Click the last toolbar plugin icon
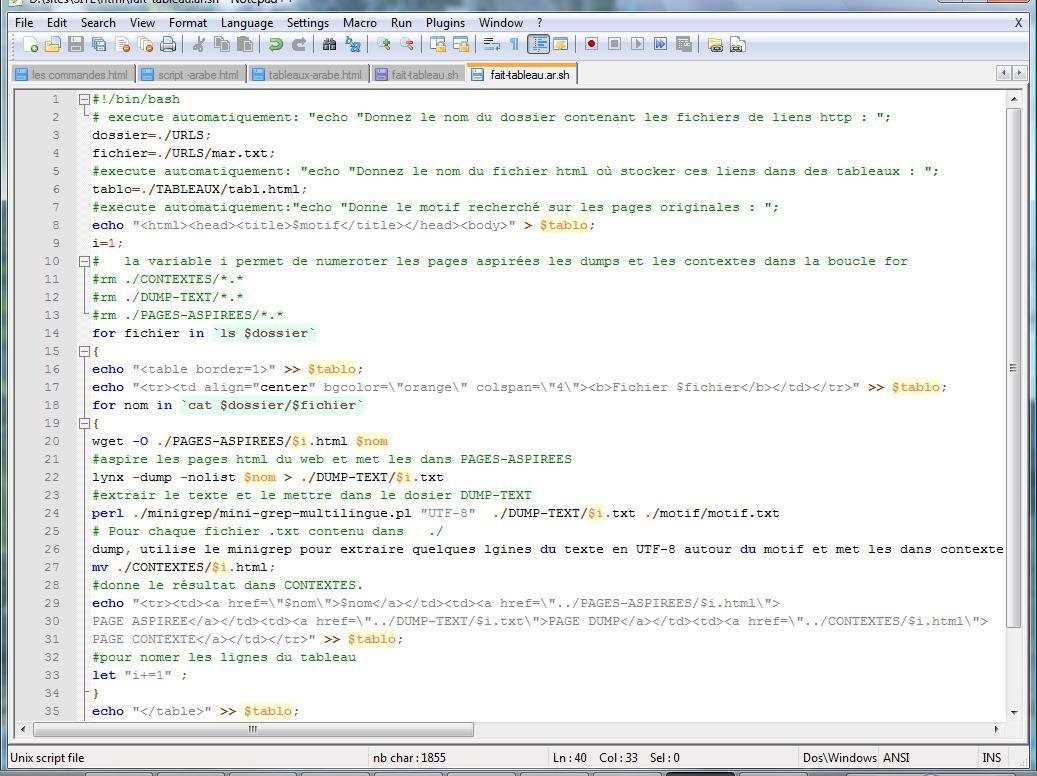The height and width of the screenshot is (776, 1037). click(737, 45)
